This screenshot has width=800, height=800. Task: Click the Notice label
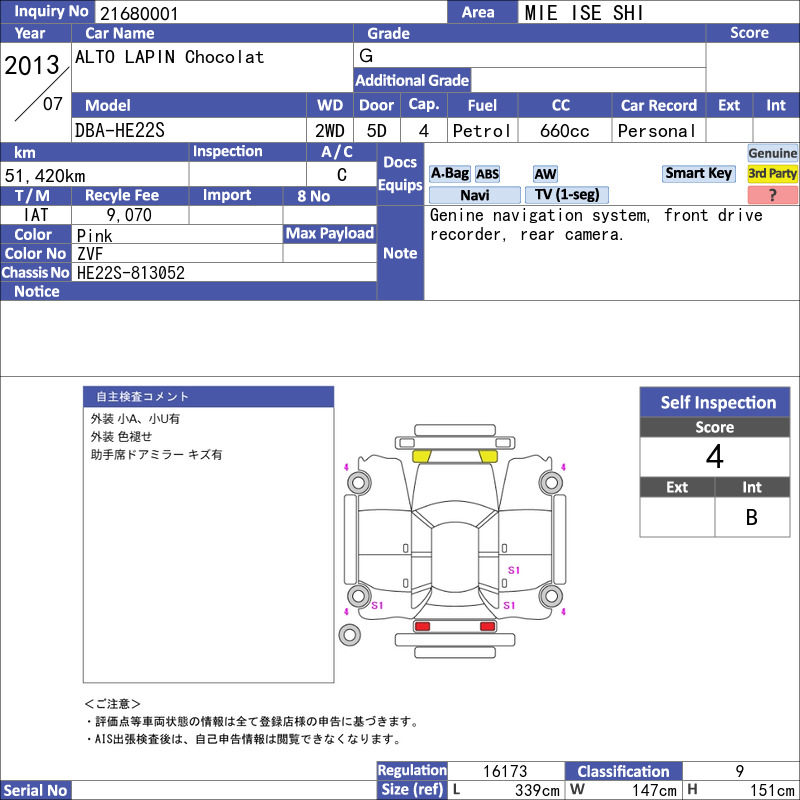(x=37, y=291)
